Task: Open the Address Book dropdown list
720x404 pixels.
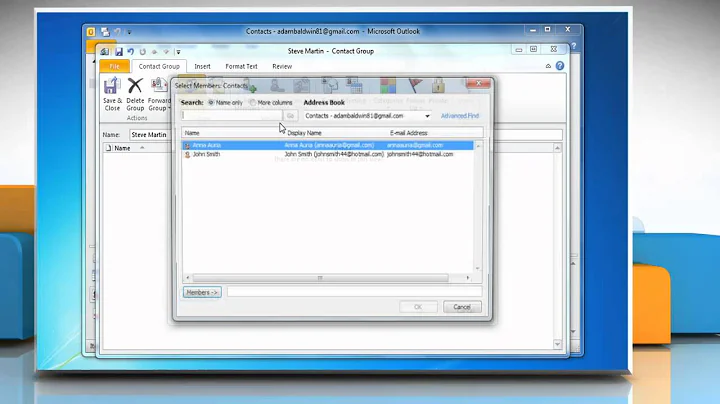Action: point(427,116)
